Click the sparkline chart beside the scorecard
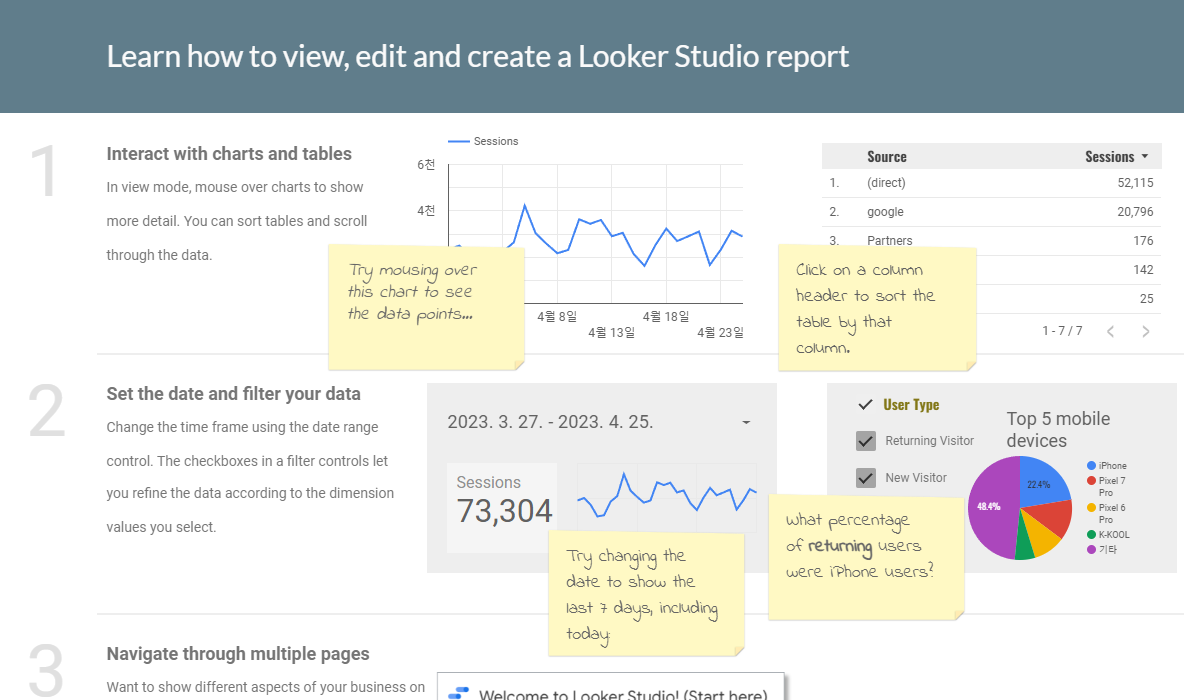Screen dimensions: 1184x700 tap(668, 496)
